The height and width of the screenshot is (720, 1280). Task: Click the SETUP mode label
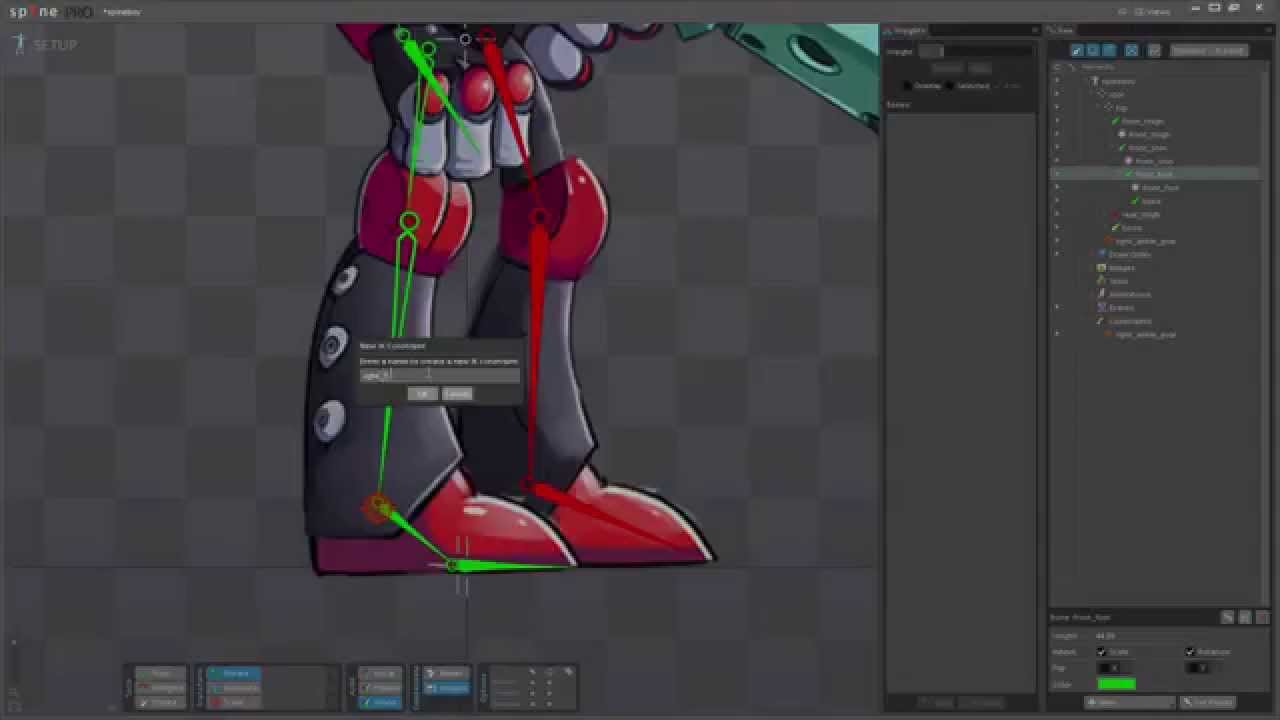click(x=54, y=45)
